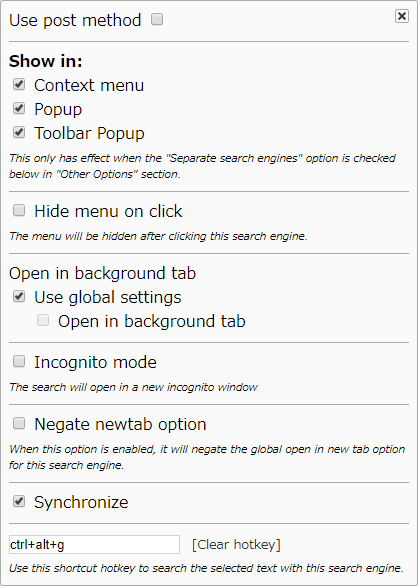Uncheck the Toolbar Popup checkbox
This screenshot has height=586, width=418.
[19, 132]
